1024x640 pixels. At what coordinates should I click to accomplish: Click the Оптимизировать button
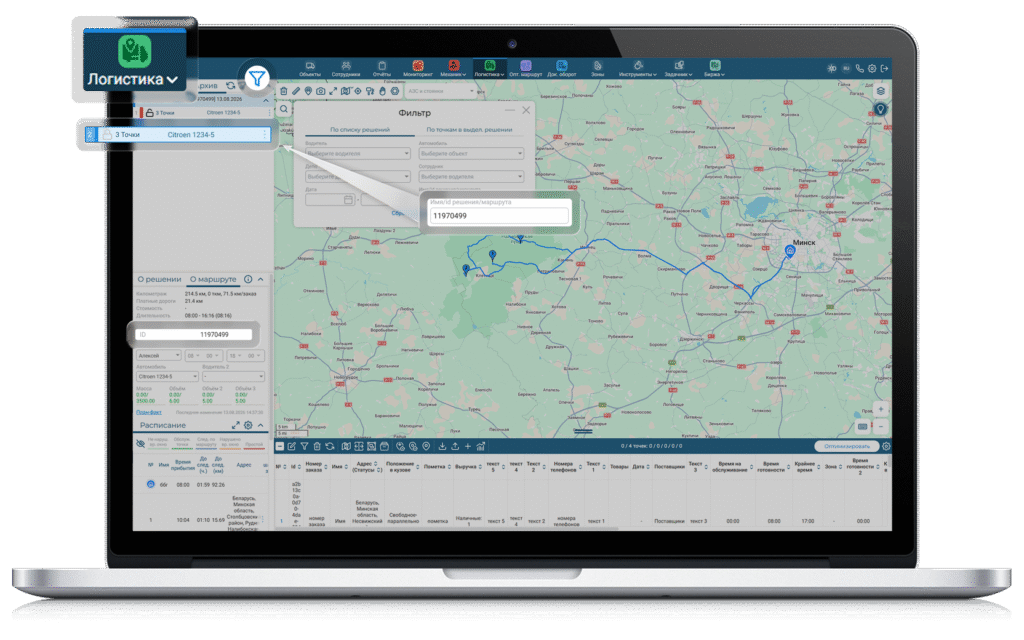click(846, 447)
